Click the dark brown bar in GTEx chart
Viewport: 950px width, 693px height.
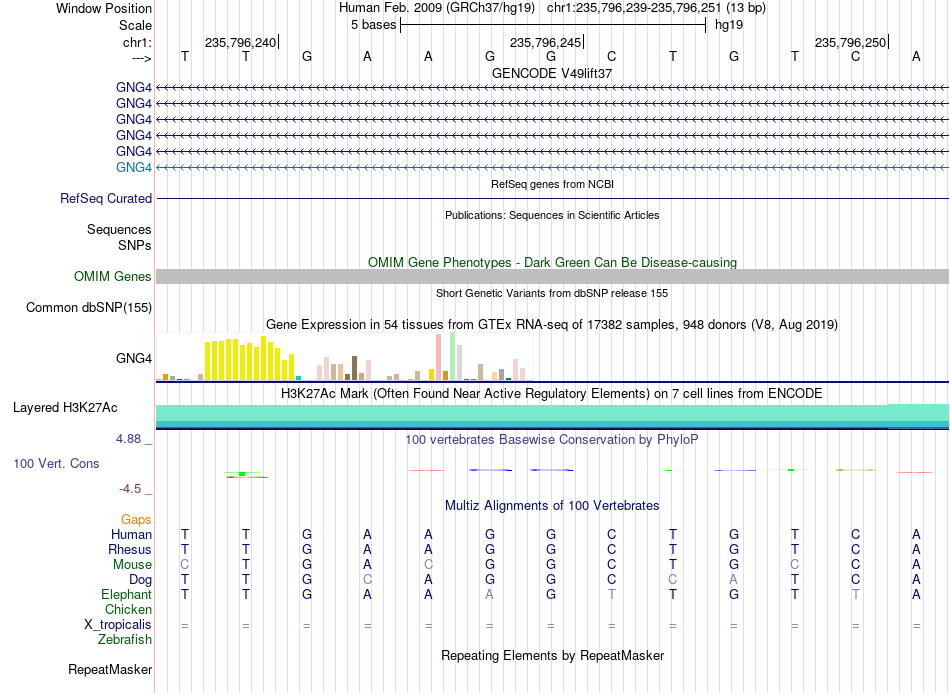pos(355,368)
